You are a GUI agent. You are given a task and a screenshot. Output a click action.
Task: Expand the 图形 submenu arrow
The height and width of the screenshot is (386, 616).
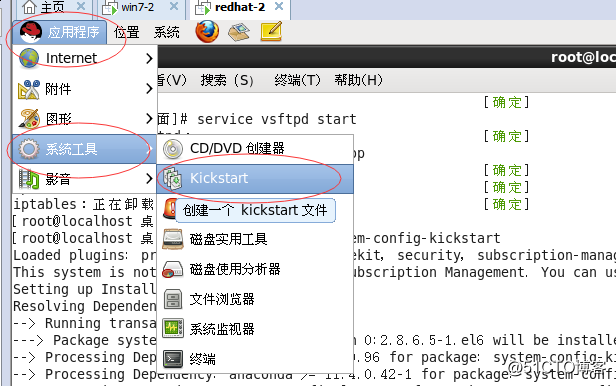tap(149, 118)
